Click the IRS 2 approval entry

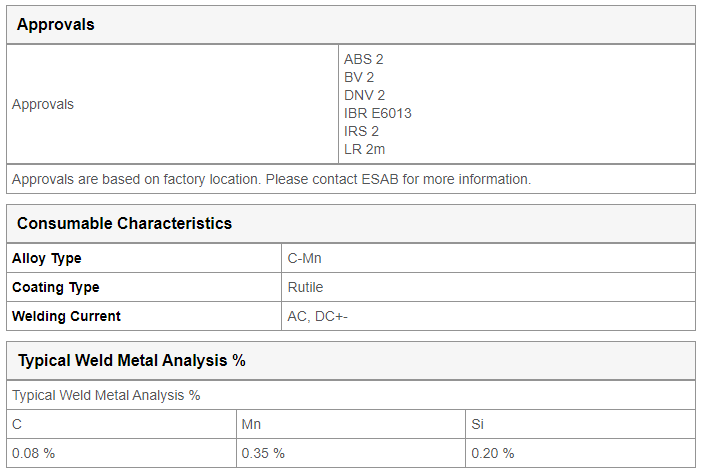[x=361, y=131]
